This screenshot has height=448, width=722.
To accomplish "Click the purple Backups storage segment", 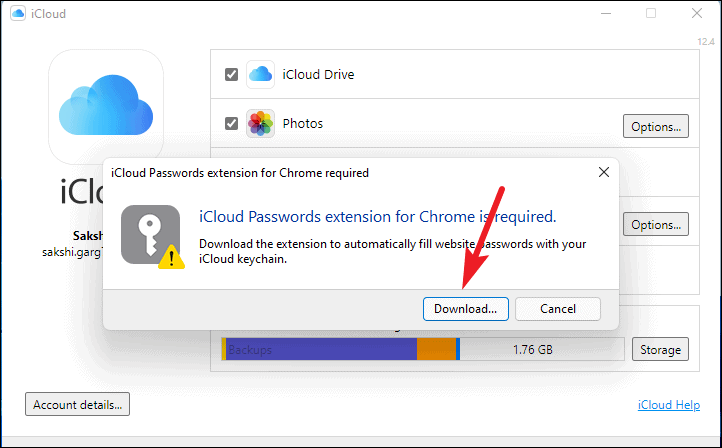I will point(321,349).
